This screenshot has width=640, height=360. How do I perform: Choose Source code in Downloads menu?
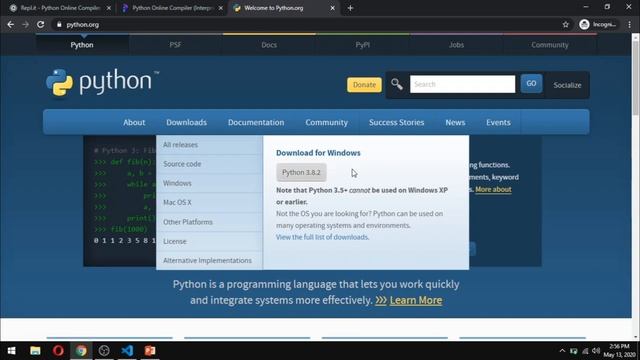209,164
